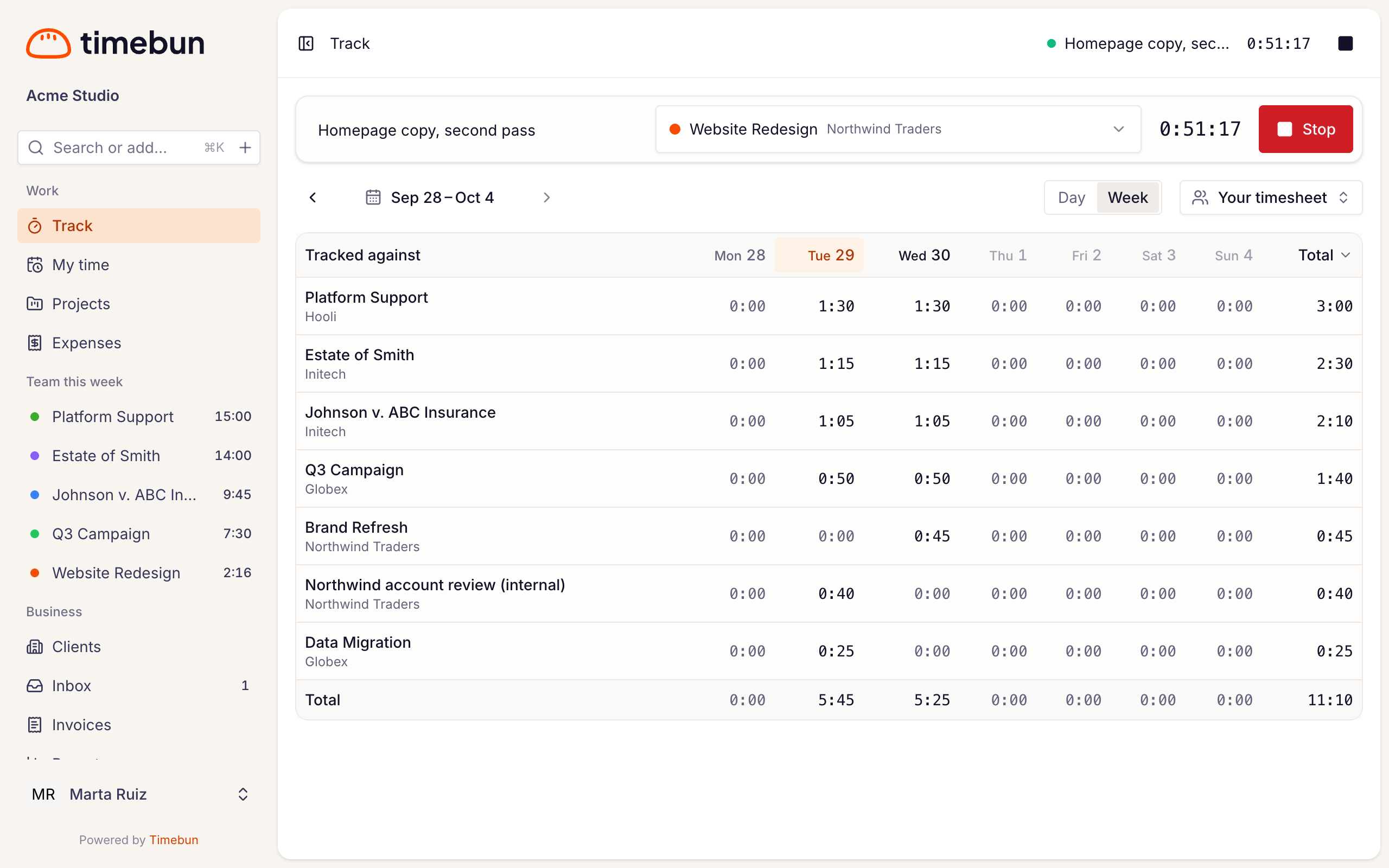Click the Wed 30 column header
This screenshot has height=868, width=1389.
(924, 256)
